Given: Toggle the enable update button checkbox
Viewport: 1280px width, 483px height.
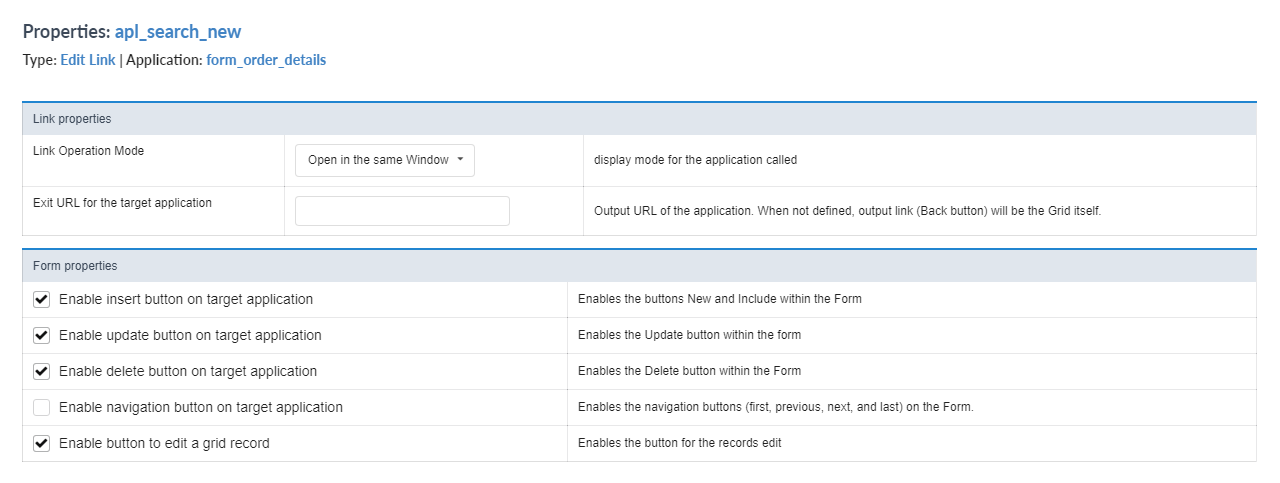Looking at the screenshot, I should [x=42, y=335].
